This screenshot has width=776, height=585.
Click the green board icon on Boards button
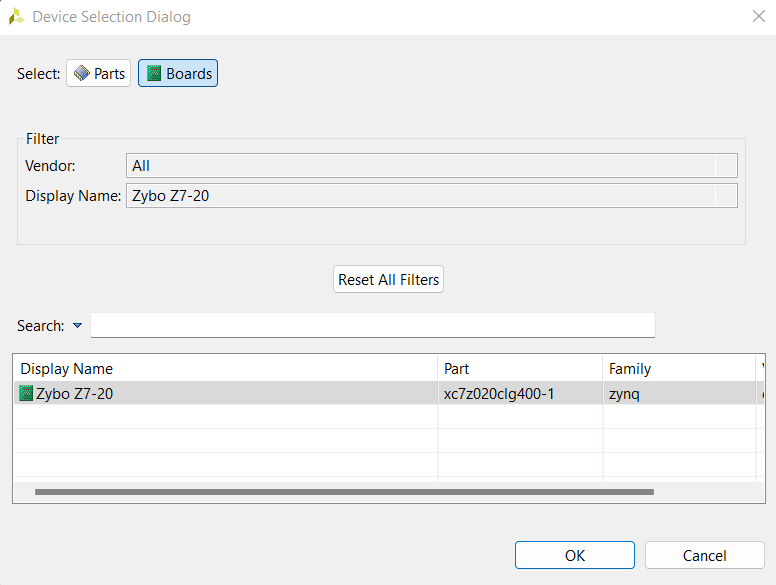(x=154, y=74)
